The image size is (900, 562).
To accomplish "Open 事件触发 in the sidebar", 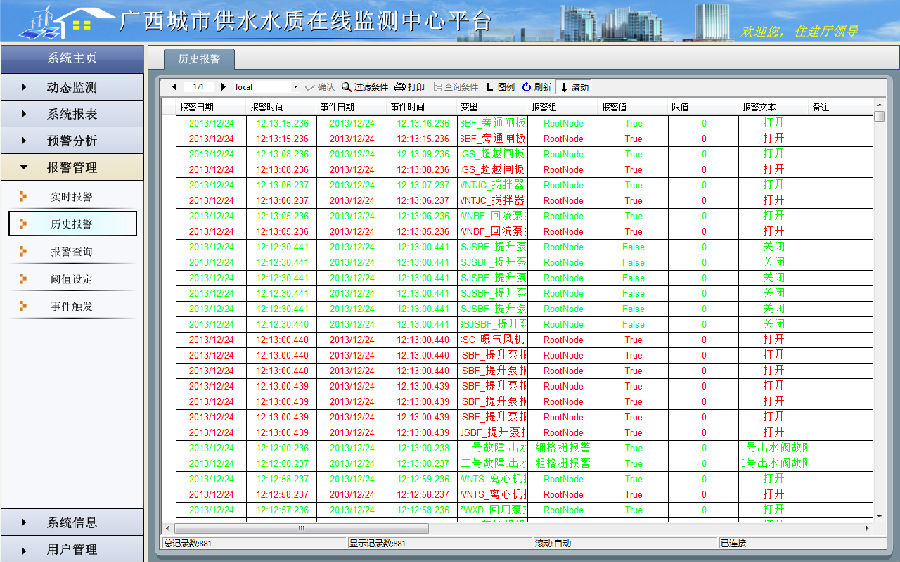I will (x=72, y=306).
